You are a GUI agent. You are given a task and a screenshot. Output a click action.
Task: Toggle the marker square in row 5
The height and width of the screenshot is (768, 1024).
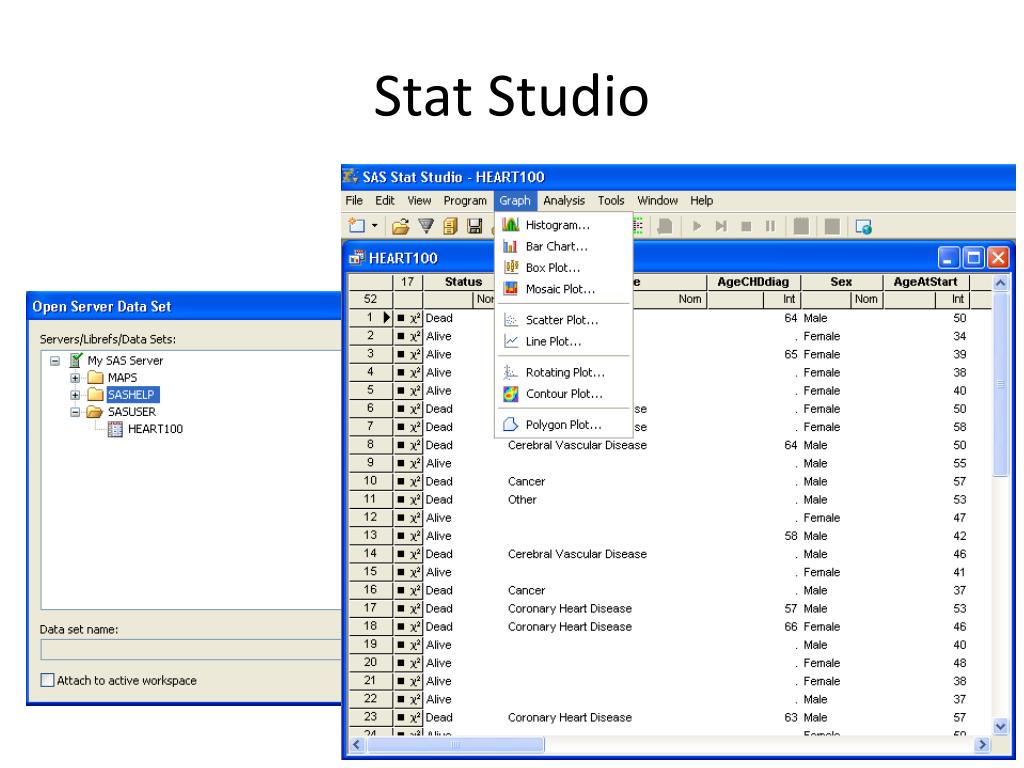400,391
